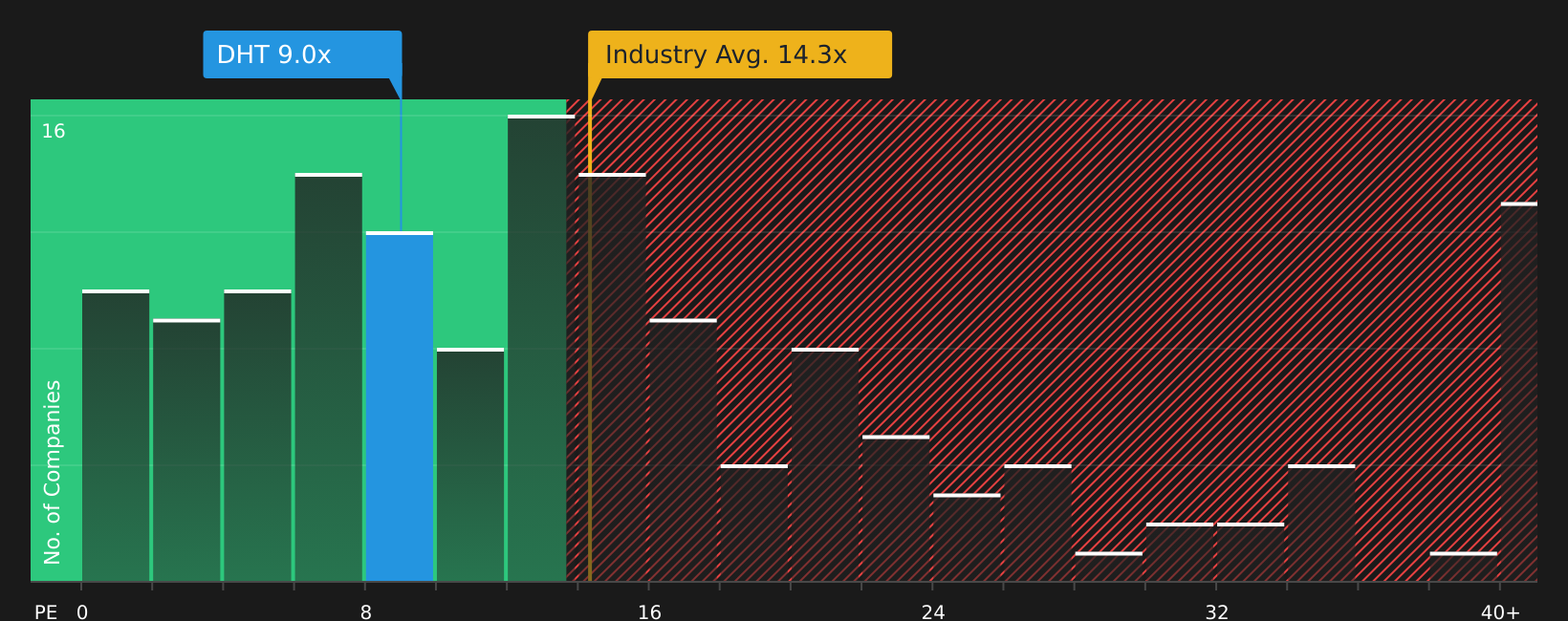
Task: Select the tallest green bar, PE 12-14
Action: pyautogui.click(x=541, y=348)
